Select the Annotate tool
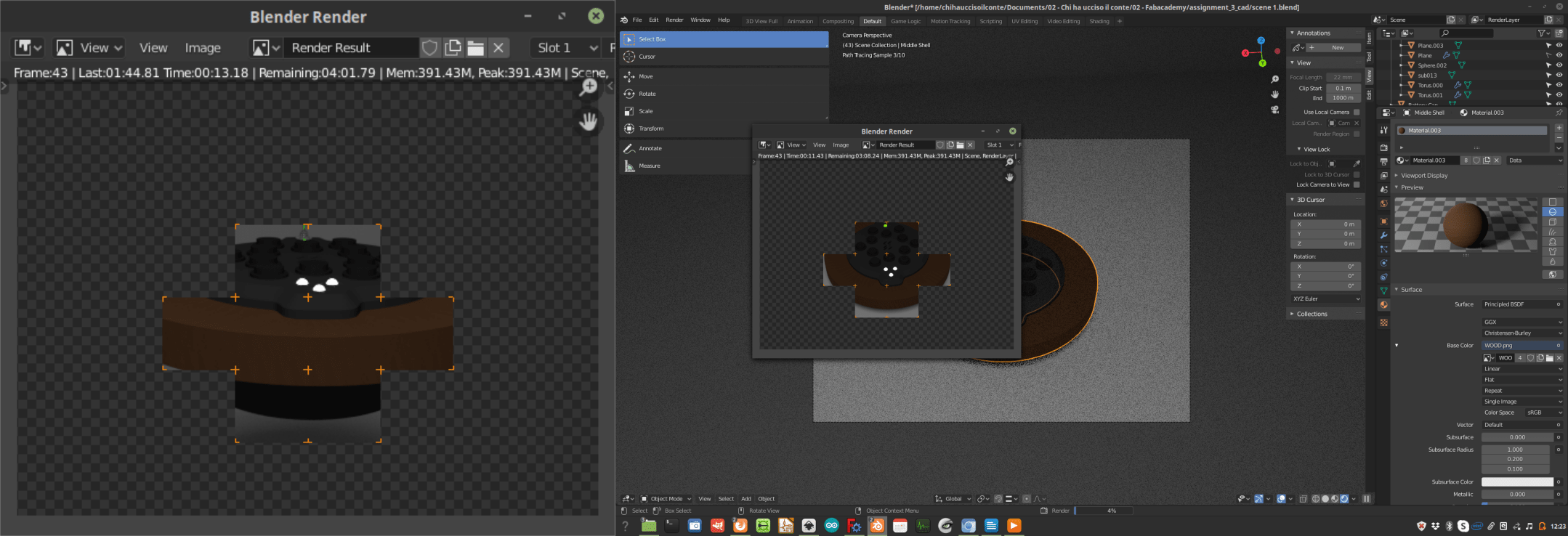The image size is (1568, 536). click(724, 148)
